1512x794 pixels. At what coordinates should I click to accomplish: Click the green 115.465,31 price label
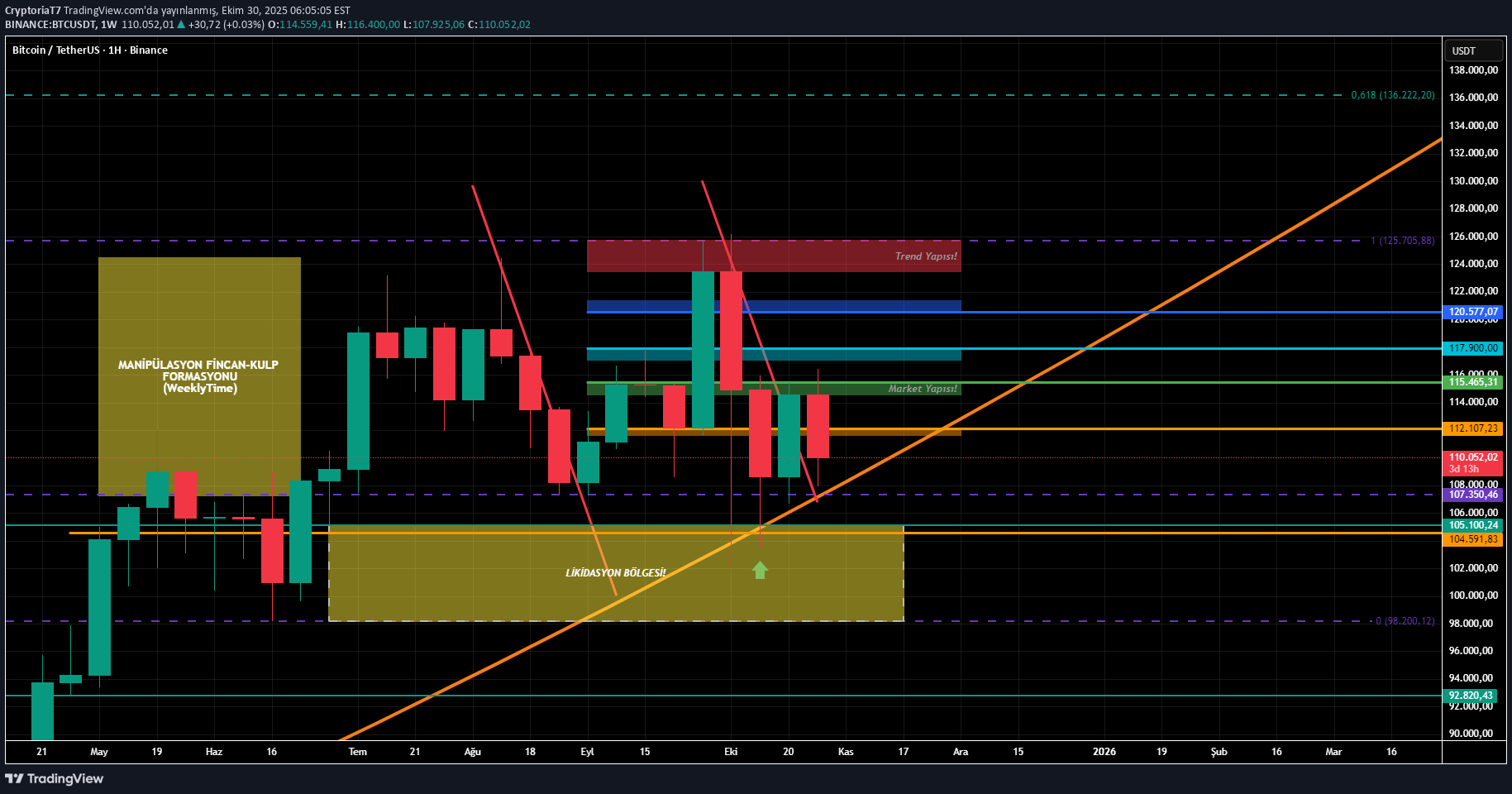coord(1472,382)
